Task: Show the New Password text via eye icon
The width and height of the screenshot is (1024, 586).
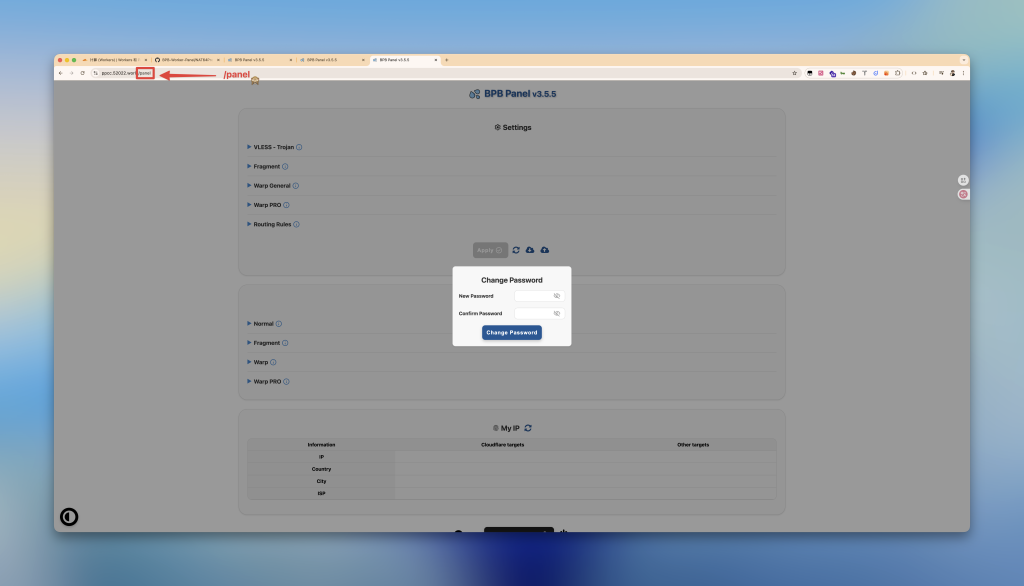Action: [557, 296]
